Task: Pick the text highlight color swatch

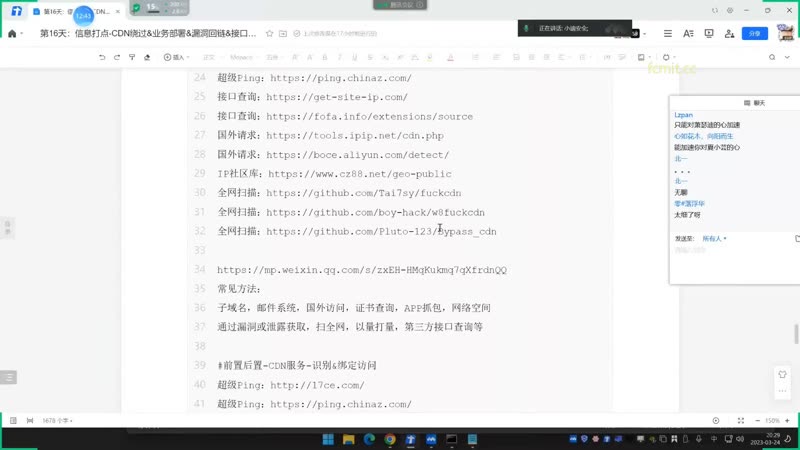Action: [x=430, y=57]
